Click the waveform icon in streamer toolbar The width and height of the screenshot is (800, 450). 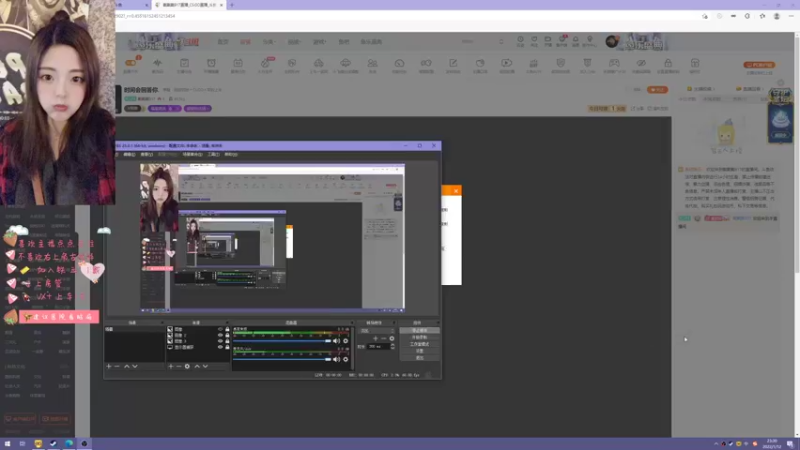pos(157,63)
